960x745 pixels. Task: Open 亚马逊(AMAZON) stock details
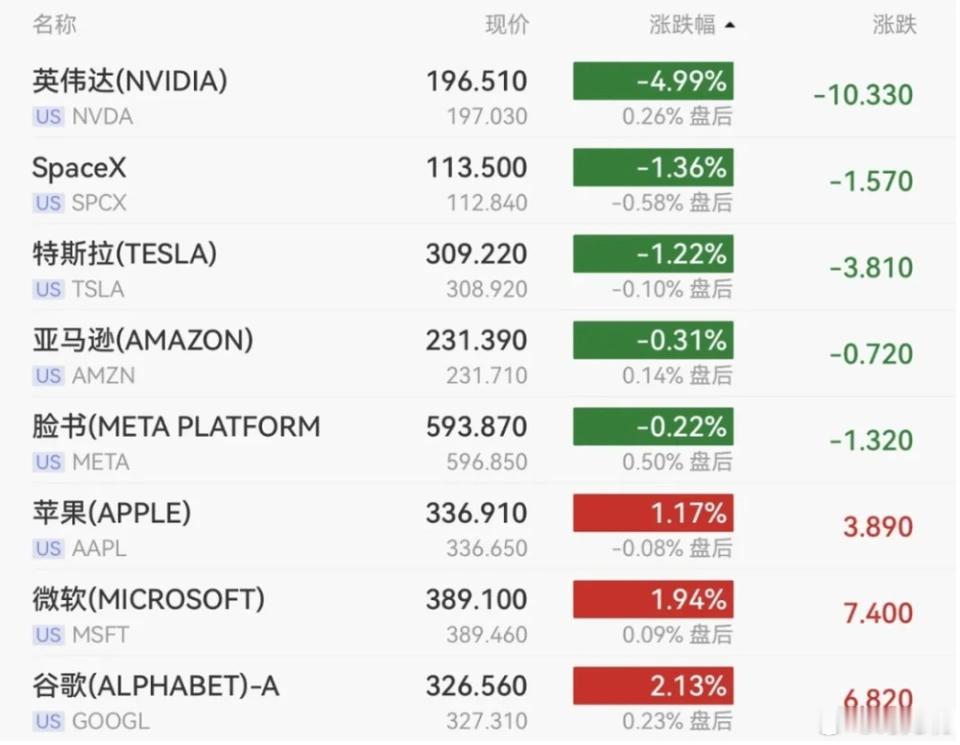click(478, 354)
